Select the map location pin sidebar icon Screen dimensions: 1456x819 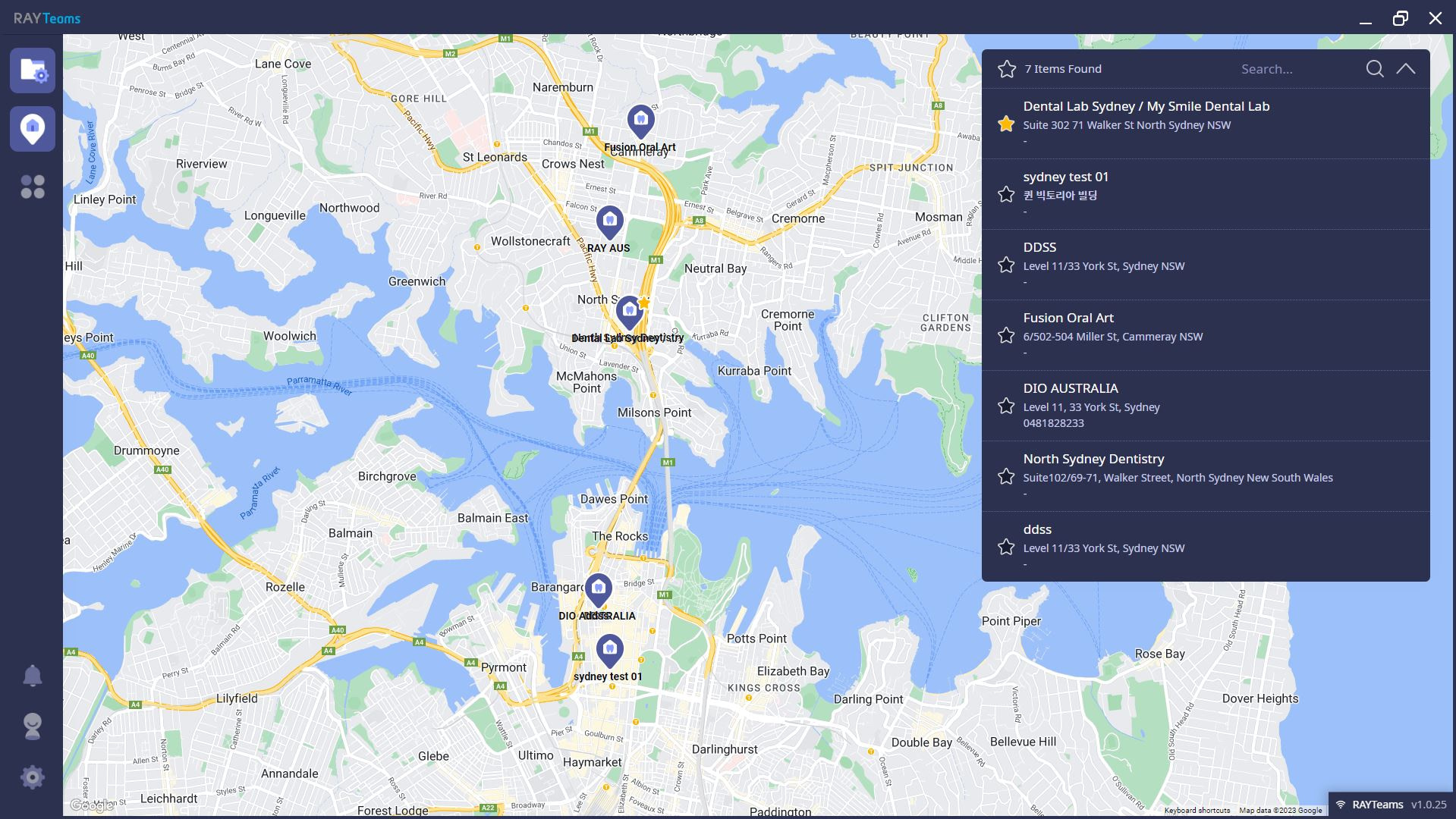click(32, 128)
